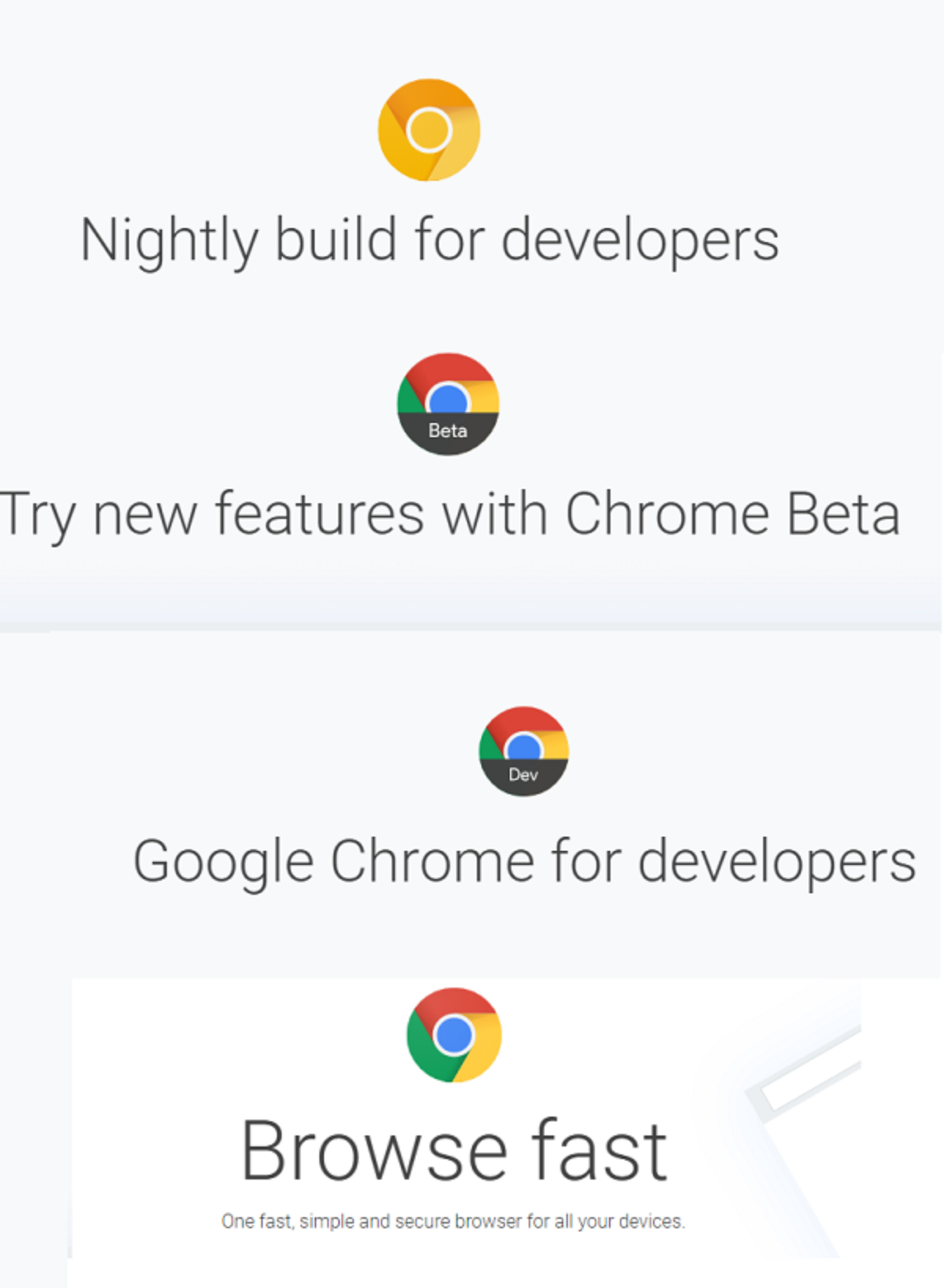Click the blue center of stable Chrome logo
The image size is (944, 1288).
454,1035
